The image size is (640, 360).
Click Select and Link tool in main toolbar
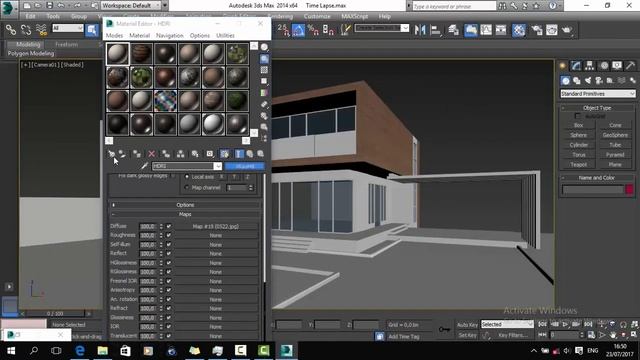coord(11,30)
